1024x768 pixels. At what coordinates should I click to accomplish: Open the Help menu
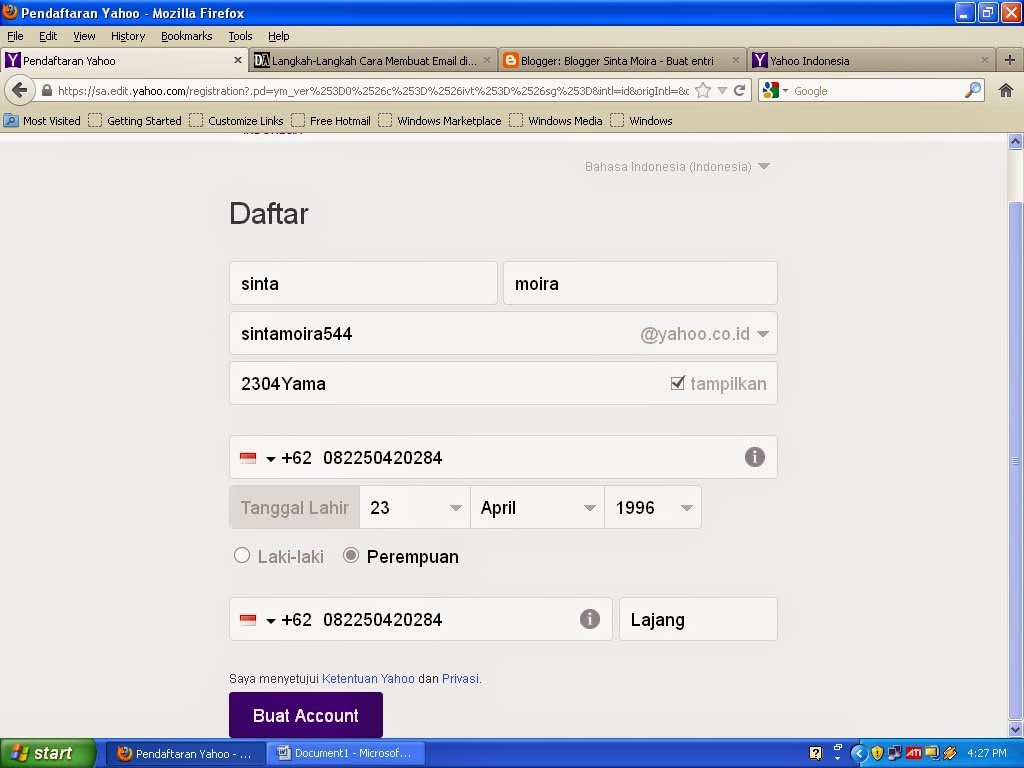tap(279, 36)
